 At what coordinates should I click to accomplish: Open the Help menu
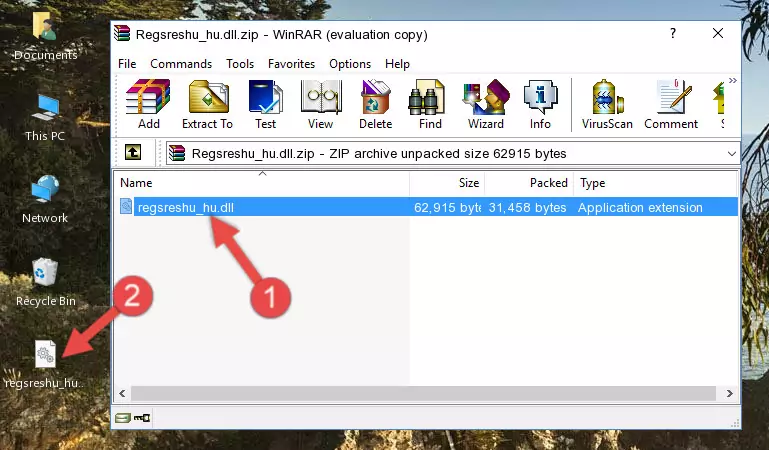[397, 64]
